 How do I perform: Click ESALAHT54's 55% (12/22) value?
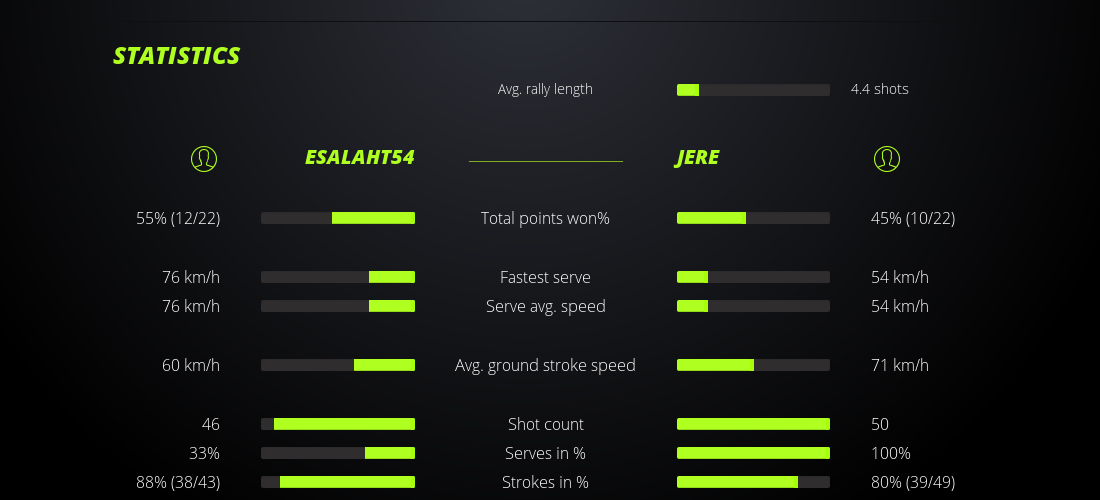[178, 218]
